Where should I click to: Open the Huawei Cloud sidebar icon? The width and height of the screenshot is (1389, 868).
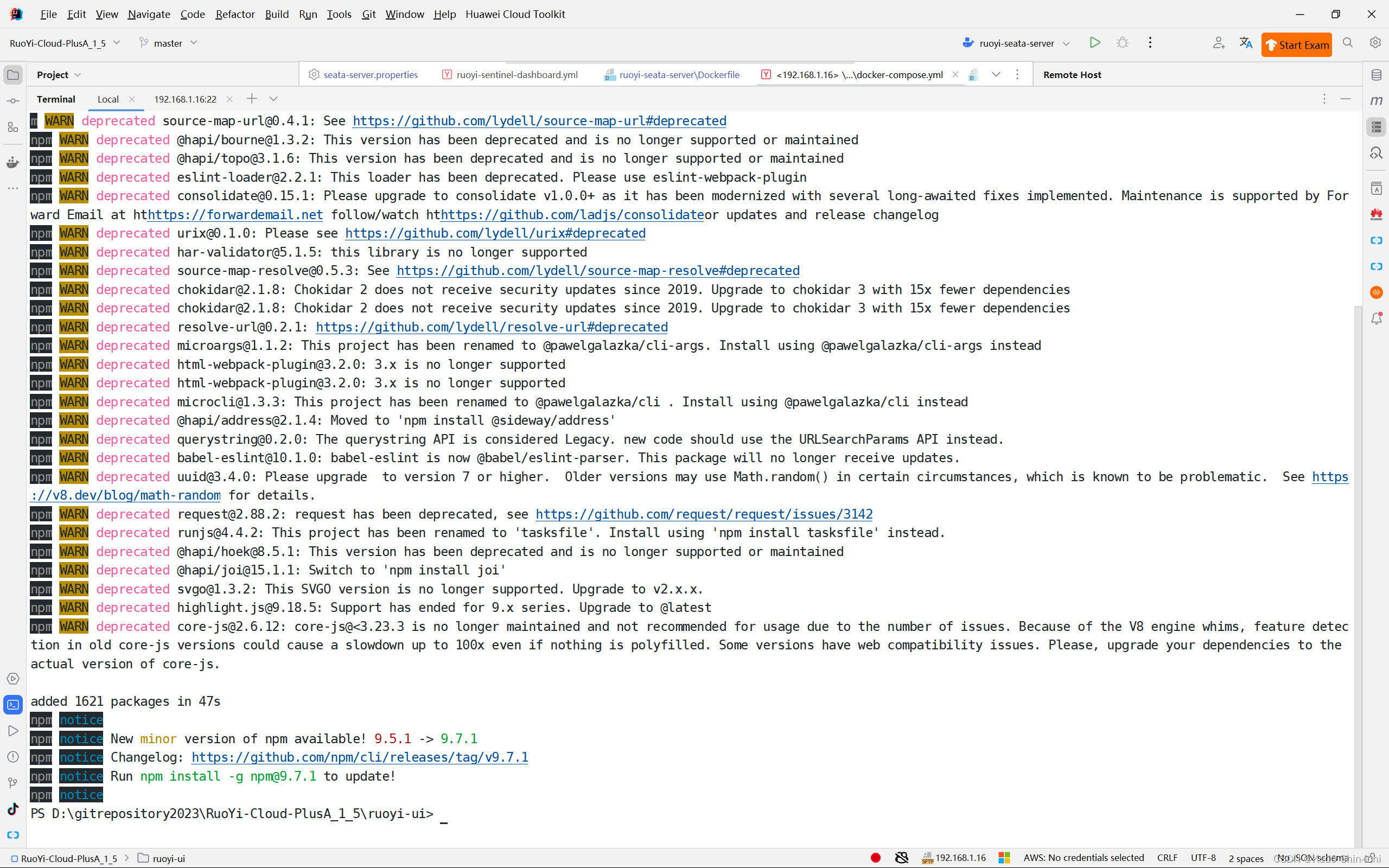tap(1376, 215)
